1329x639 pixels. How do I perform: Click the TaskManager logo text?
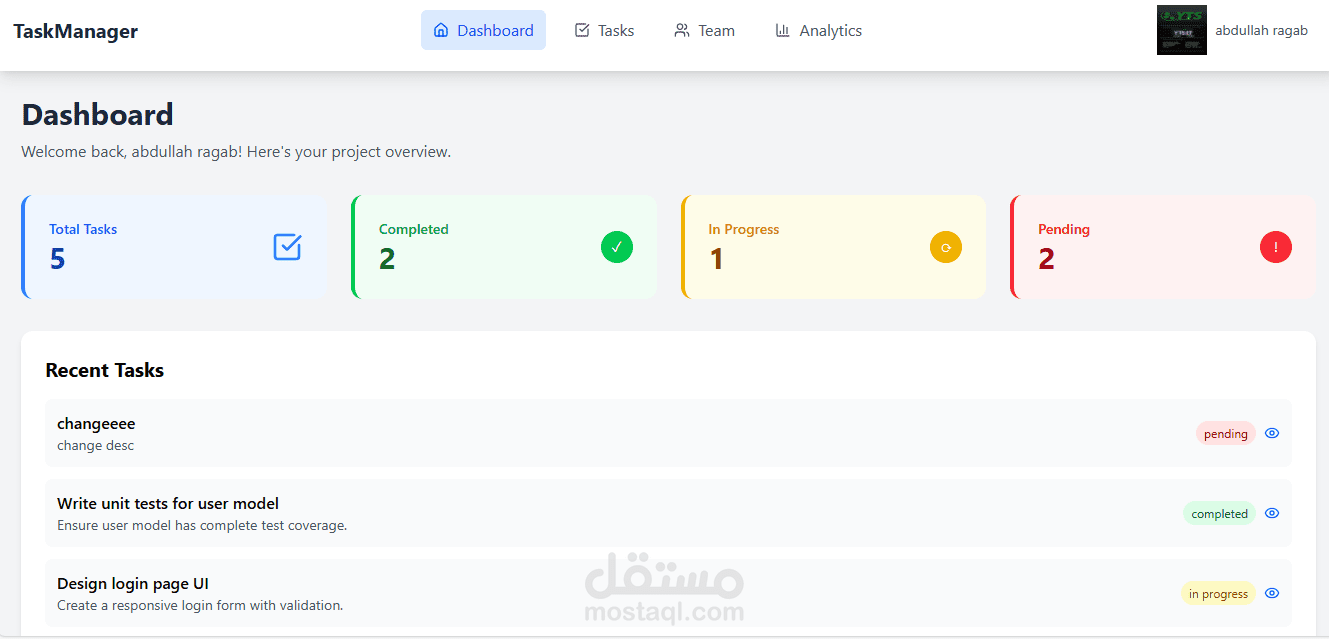point(75,30)
